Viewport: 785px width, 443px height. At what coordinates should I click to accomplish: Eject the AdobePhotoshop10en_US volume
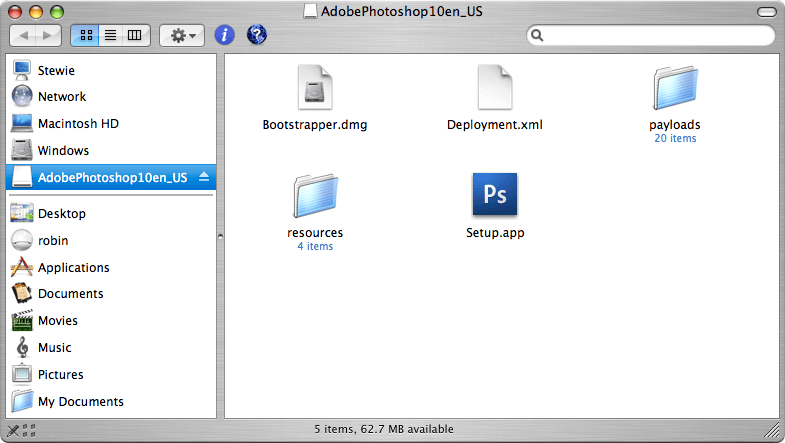click(x=204, y=177)
